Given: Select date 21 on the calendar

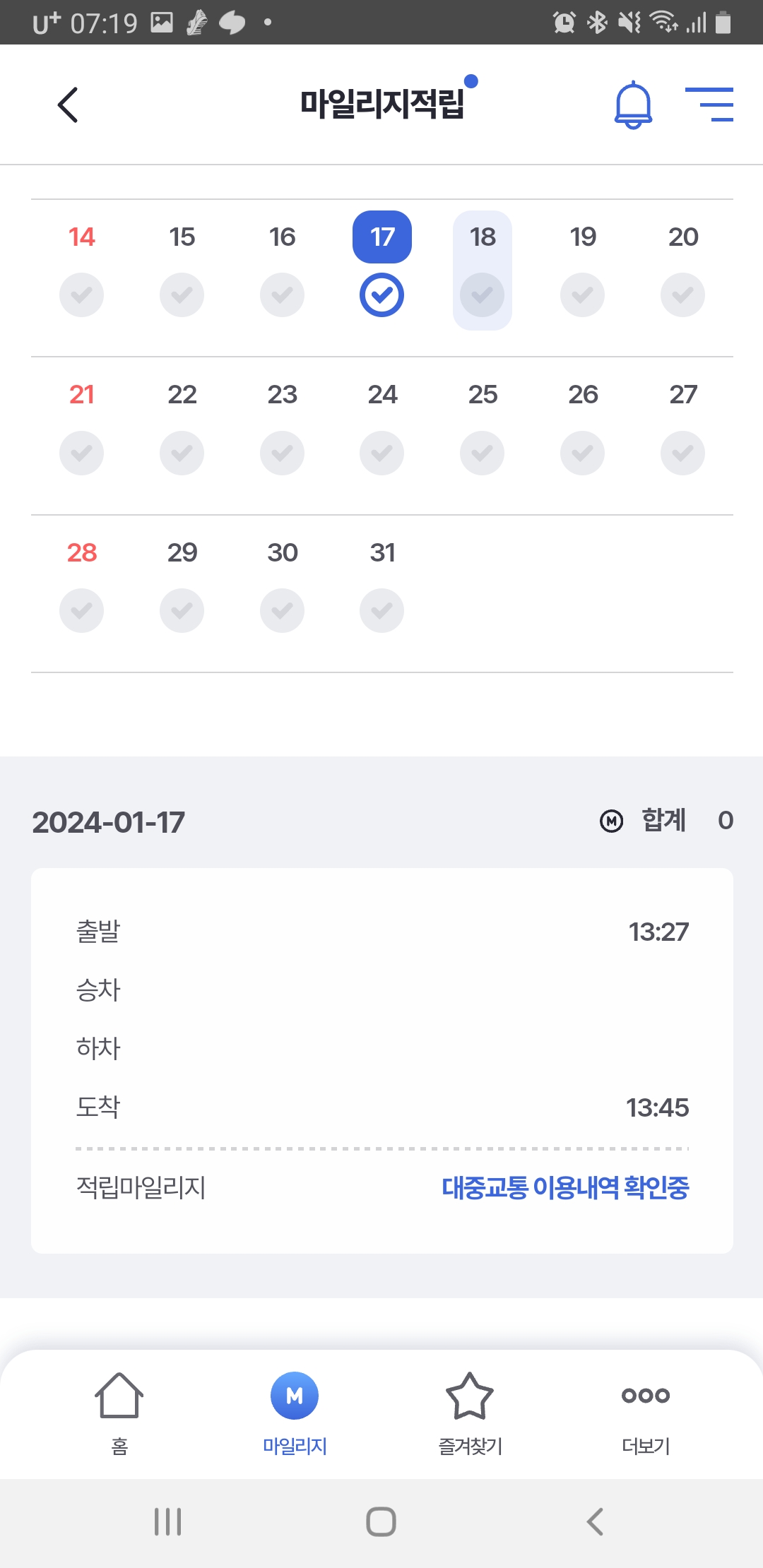Looking at the screenshot, I should click(x=82, y=394).
